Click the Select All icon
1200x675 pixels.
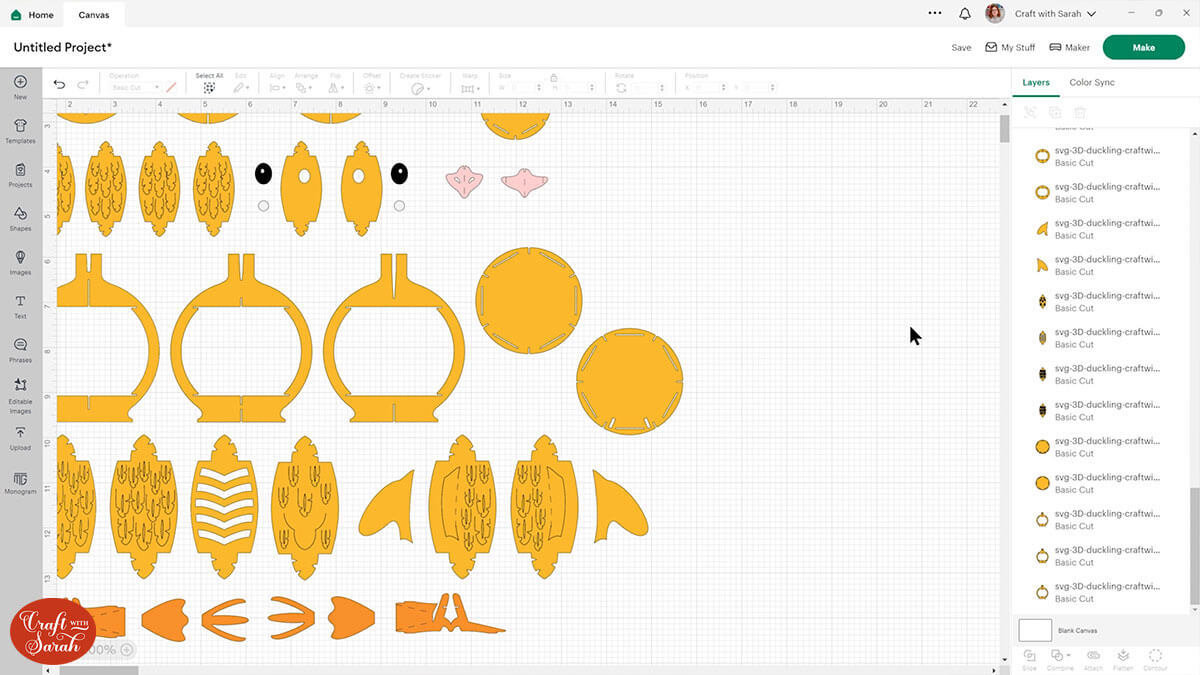pyautogui.click(x=209, y=87)
